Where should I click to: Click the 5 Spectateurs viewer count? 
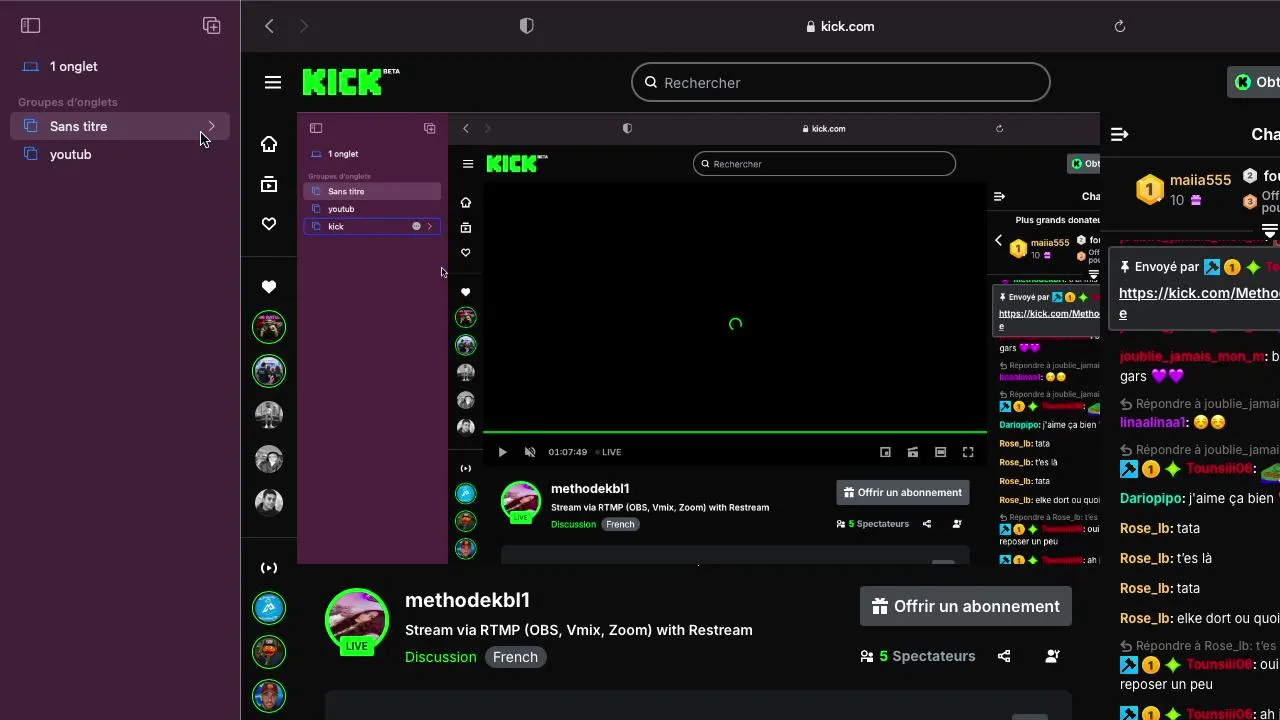(x=918, y=656)
